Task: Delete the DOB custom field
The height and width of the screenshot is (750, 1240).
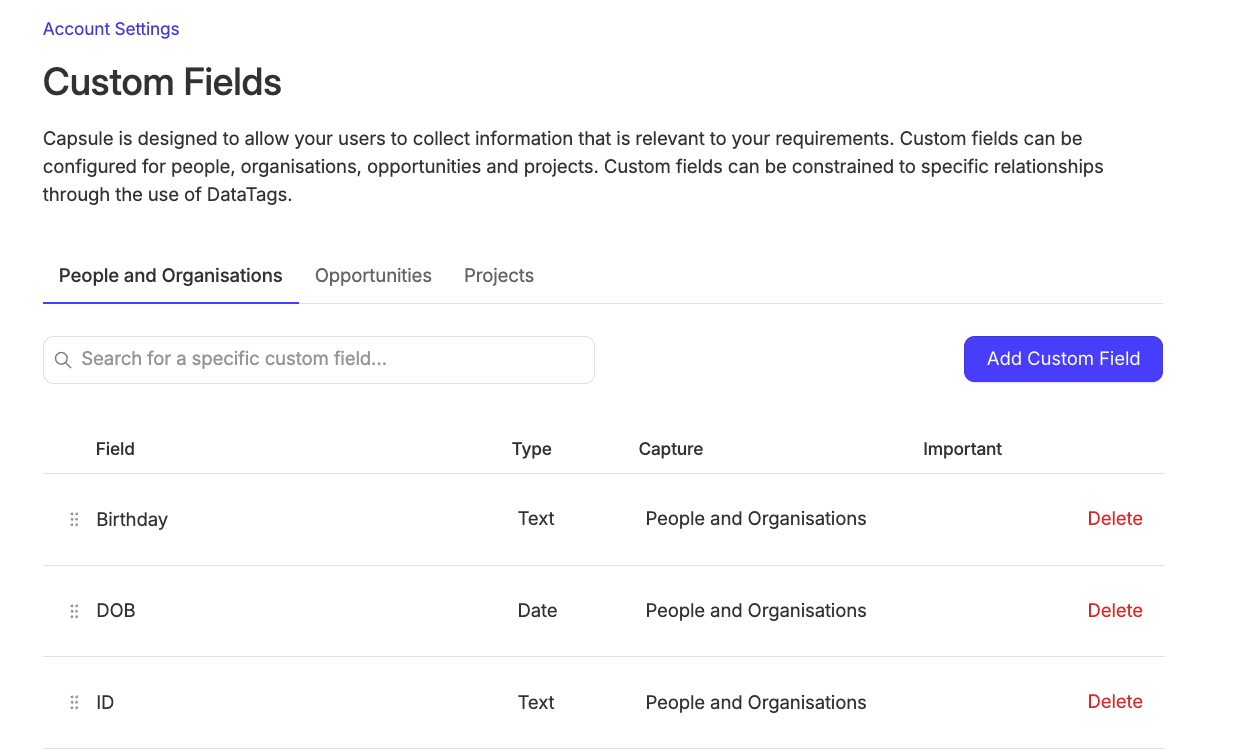Action: (x=1115, y=610)
